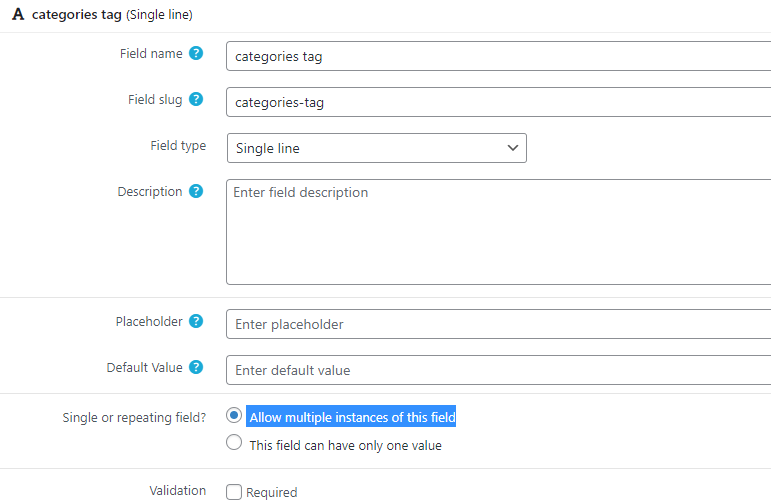The image size is (771, 503).
Task: Click the help icon beside Placeholder
Action: coord(196,321)
